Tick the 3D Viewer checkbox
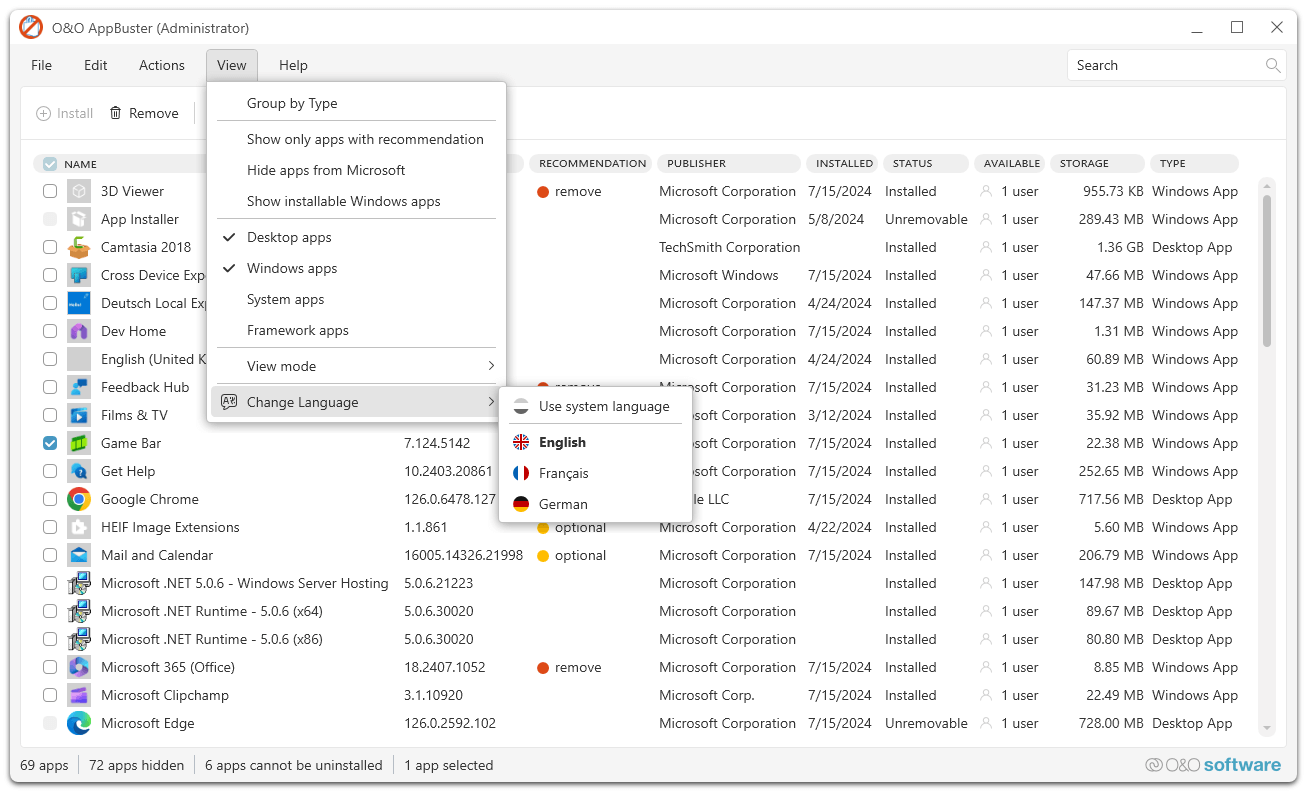The image size is (1307, 792). point(50,191)
